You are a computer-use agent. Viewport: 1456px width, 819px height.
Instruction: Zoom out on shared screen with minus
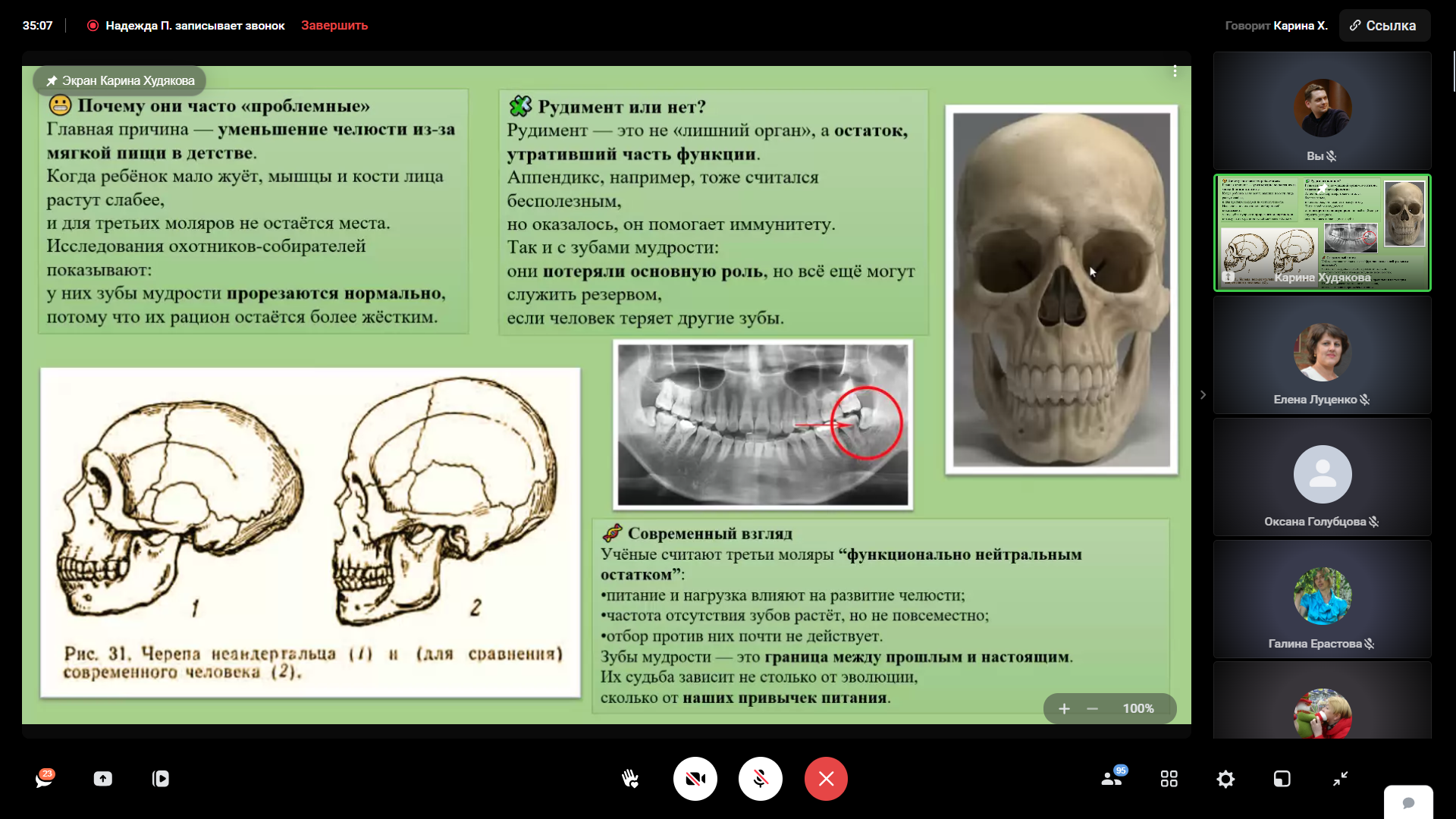[1092, 708]
